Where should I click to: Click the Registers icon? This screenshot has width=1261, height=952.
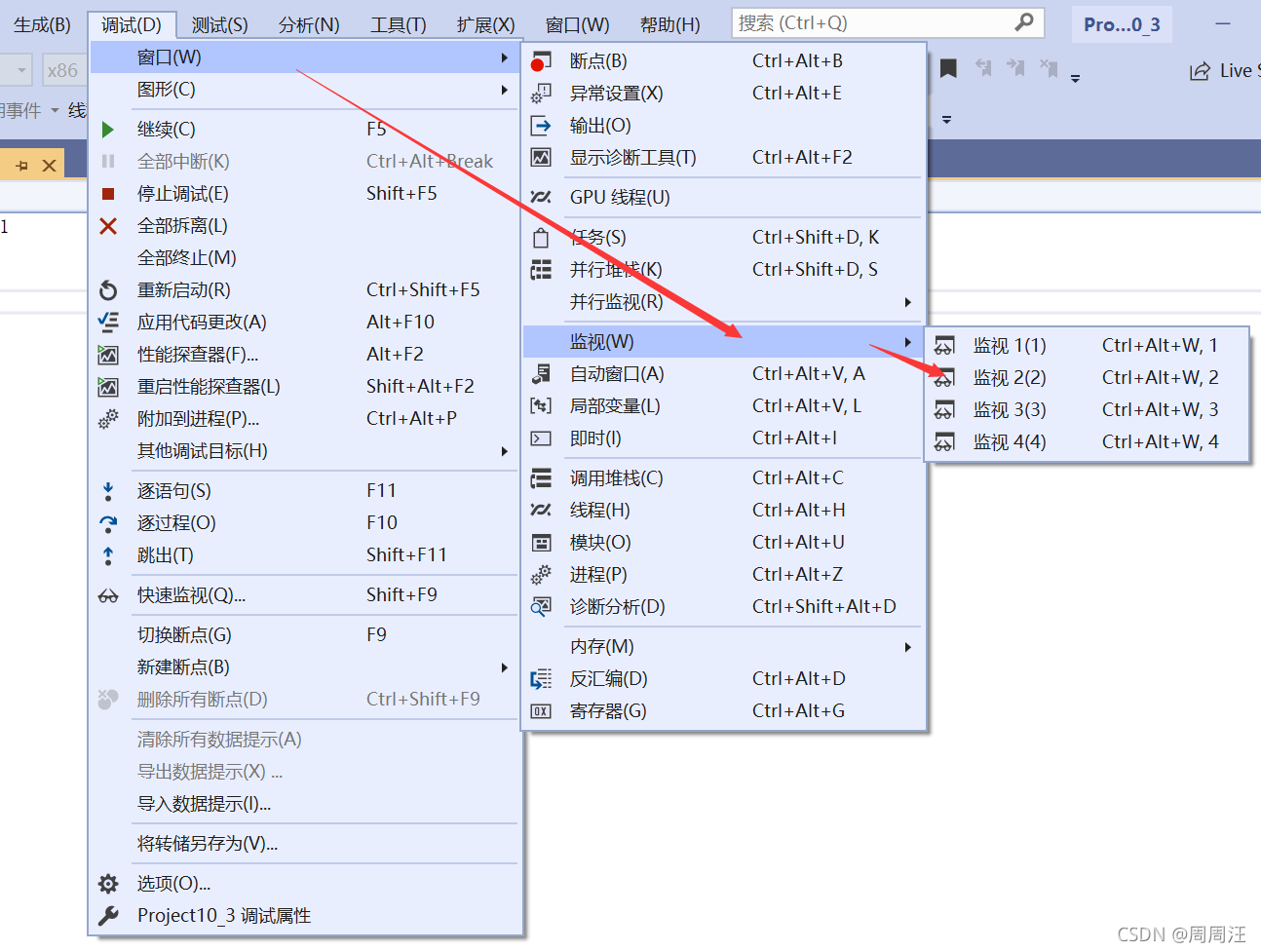click(x=541, y=711)
